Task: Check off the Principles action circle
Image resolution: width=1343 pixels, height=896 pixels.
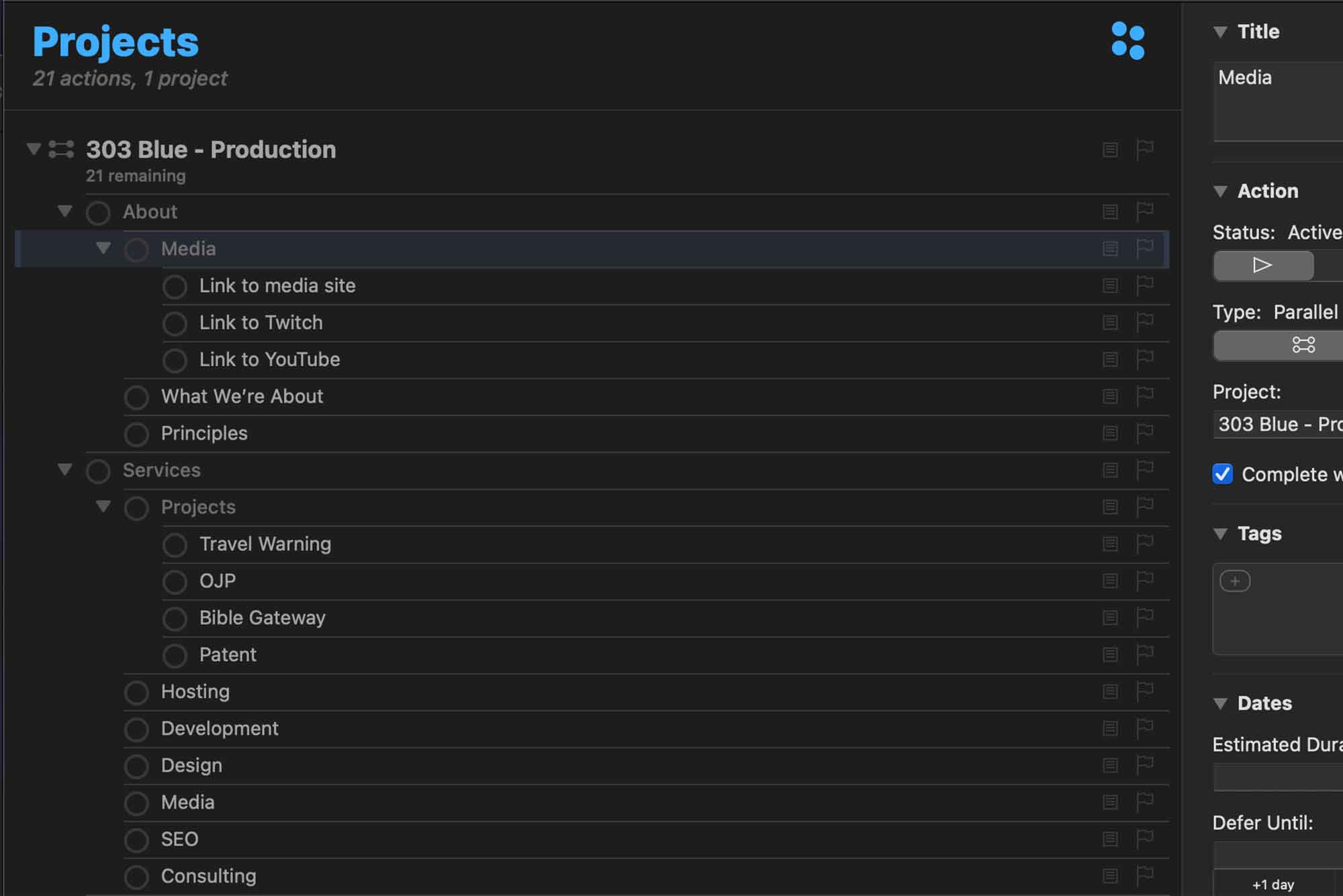Action: [136, 434]
